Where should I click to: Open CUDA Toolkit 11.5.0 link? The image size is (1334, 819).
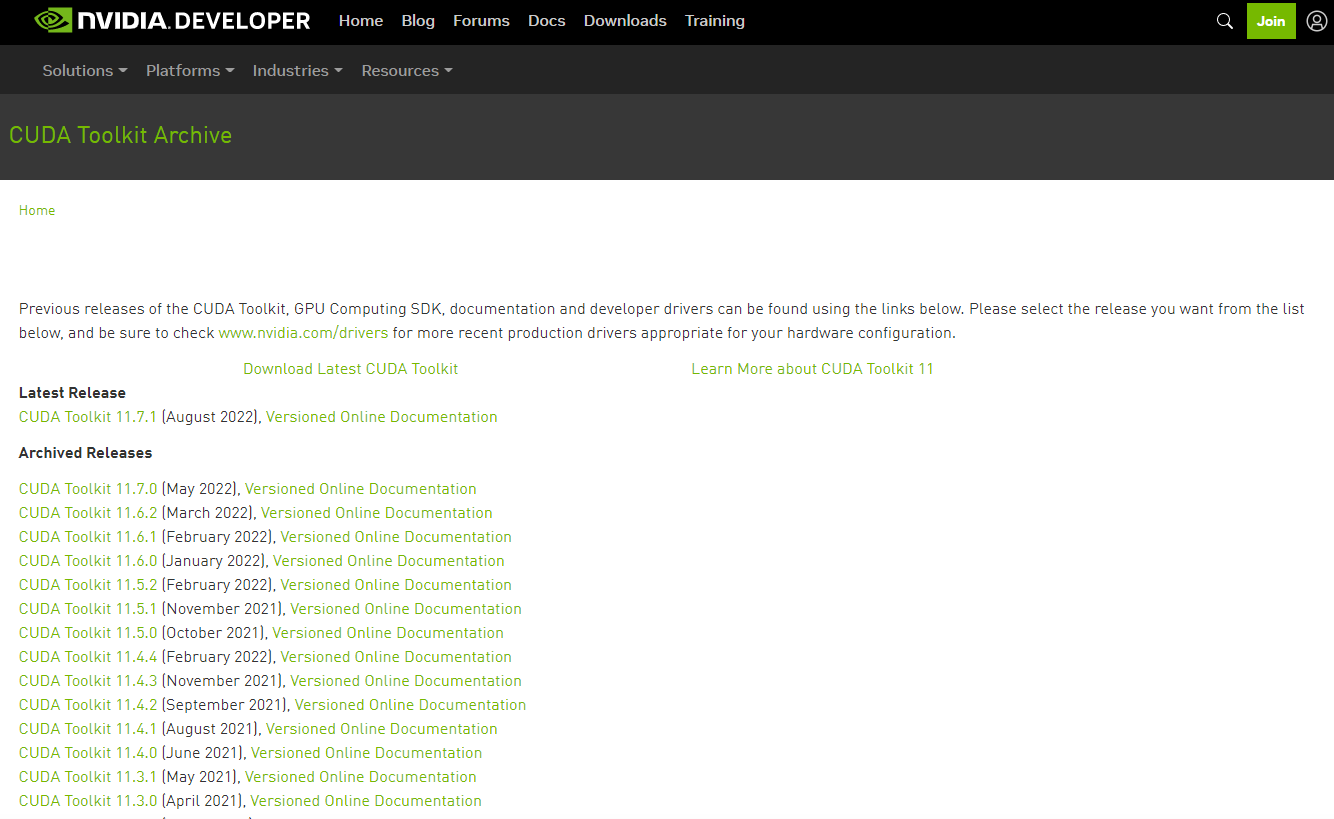pyautogui.click(x=88, y=633)
